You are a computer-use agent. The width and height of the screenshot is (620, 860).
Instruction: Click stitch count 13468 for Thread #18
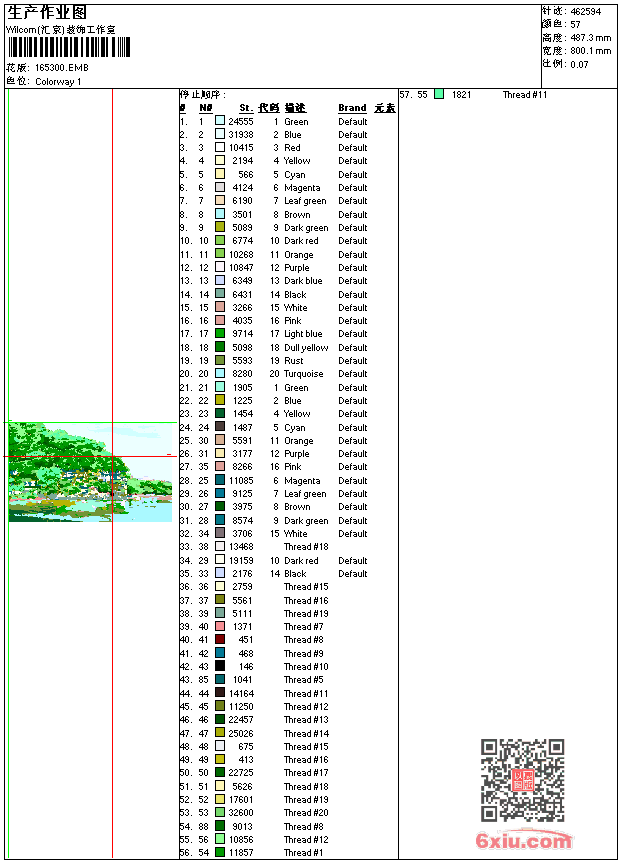[x=241, y=546]
